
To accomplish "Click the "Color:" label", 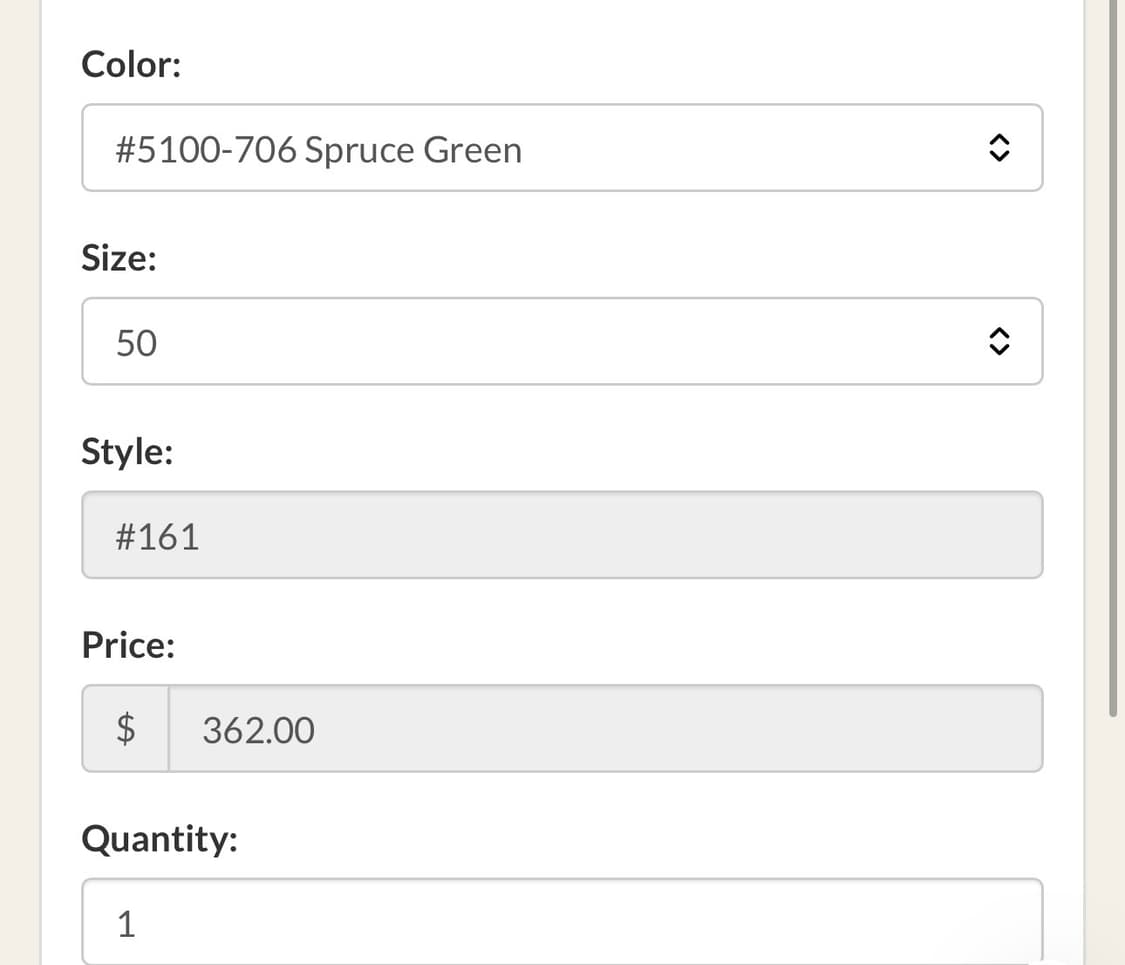I will coord(131,65).
